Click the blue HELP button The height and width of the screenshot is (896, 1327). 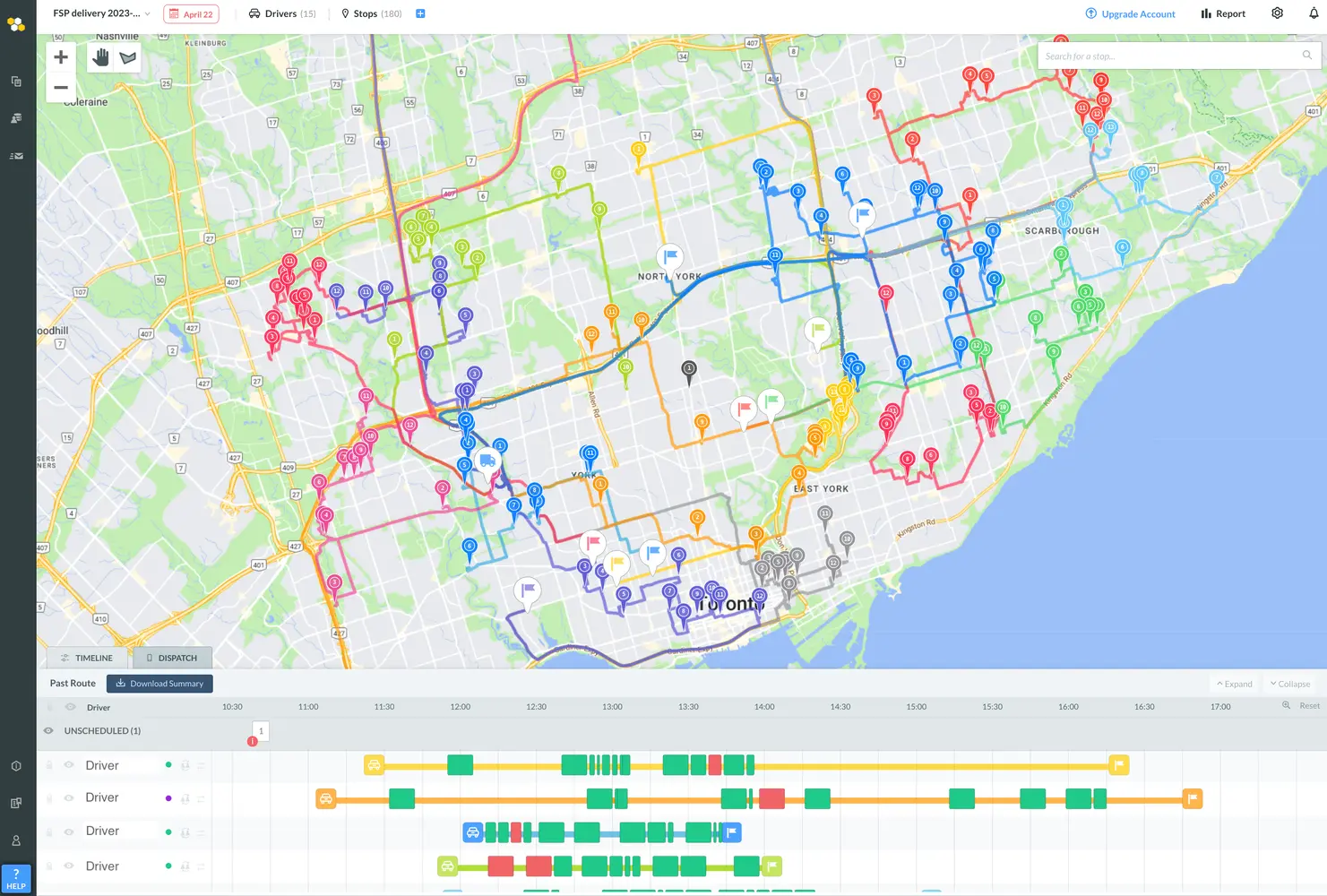point(16,878)
